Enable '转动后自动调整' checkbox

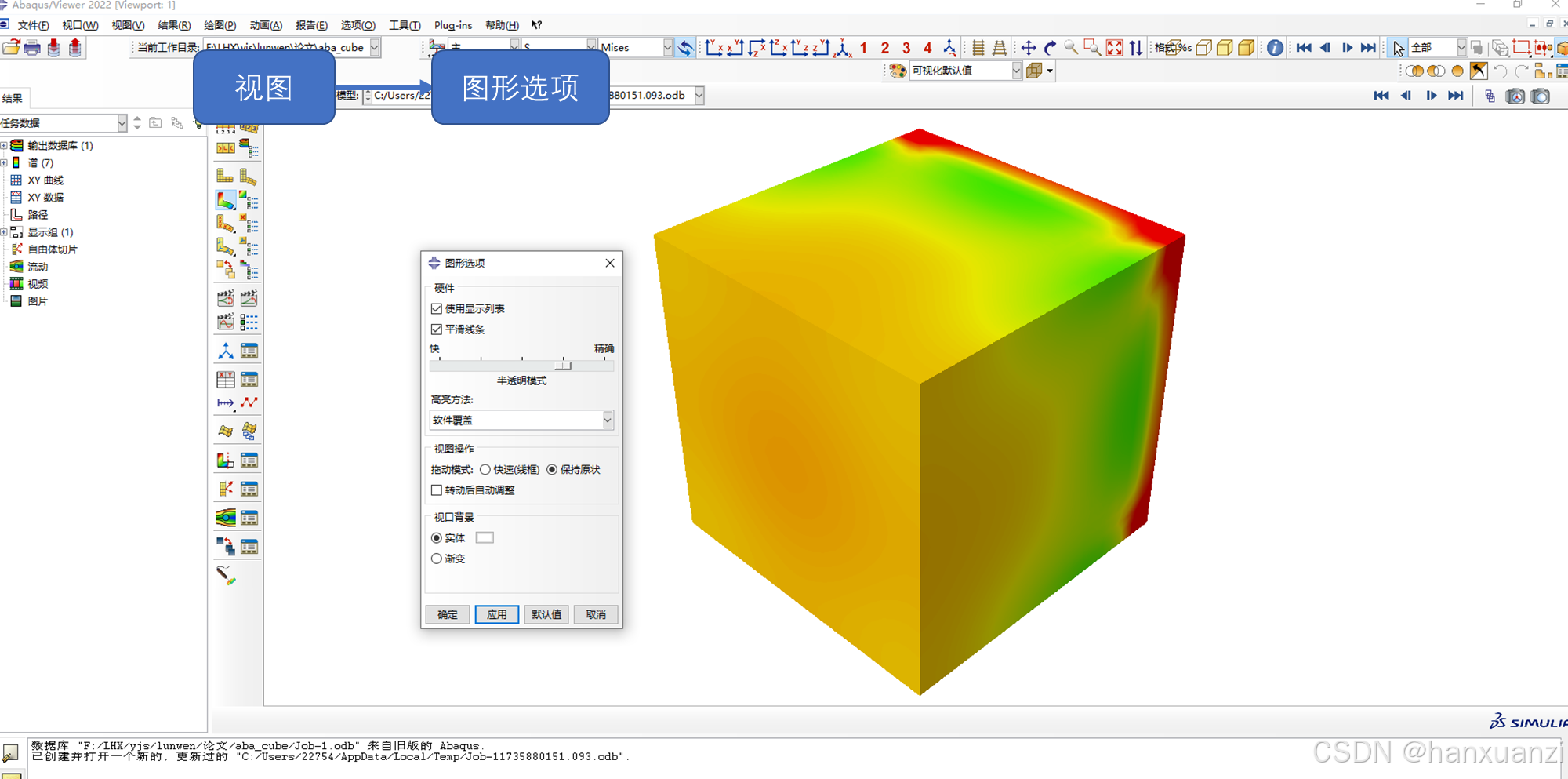(437, 490)
